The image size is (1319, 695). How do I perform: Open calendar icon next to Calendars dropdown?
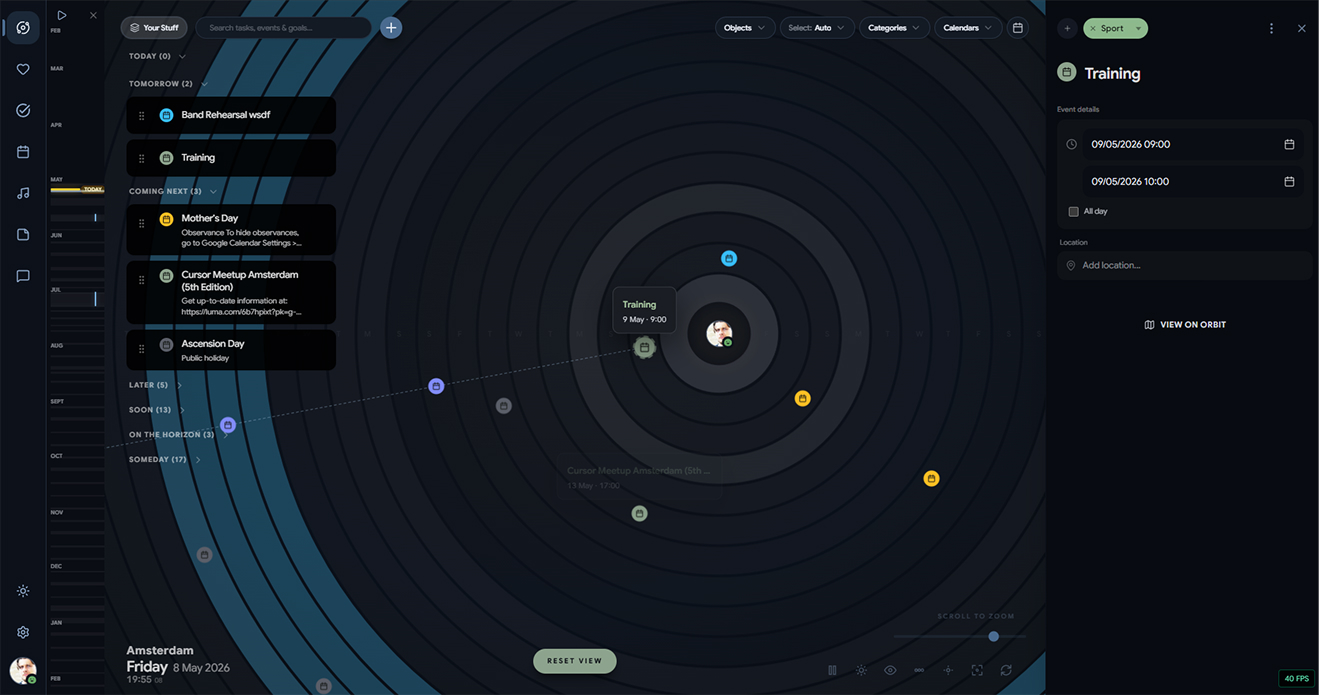coord(1018,28)
